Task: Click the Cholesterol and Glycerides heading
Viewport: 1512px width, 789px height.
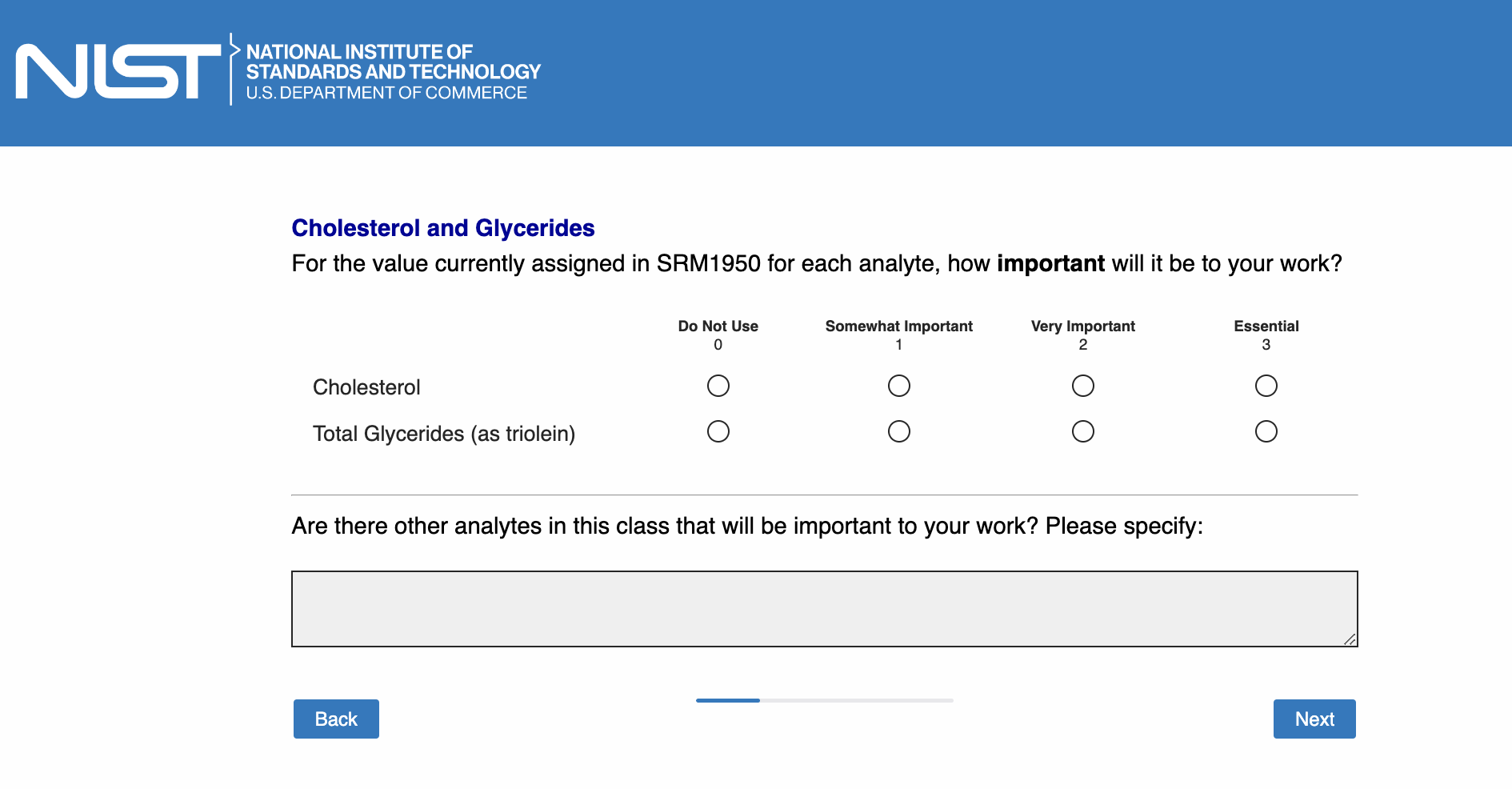Action: click(x=442, y=228)
